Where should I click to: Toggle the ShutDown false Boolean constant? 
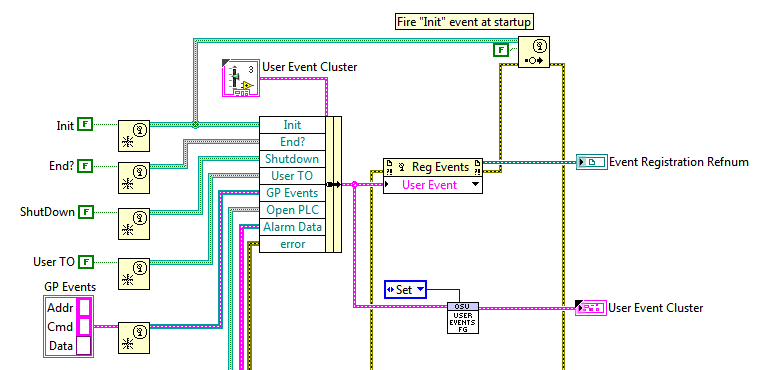[x=85, y=212]
